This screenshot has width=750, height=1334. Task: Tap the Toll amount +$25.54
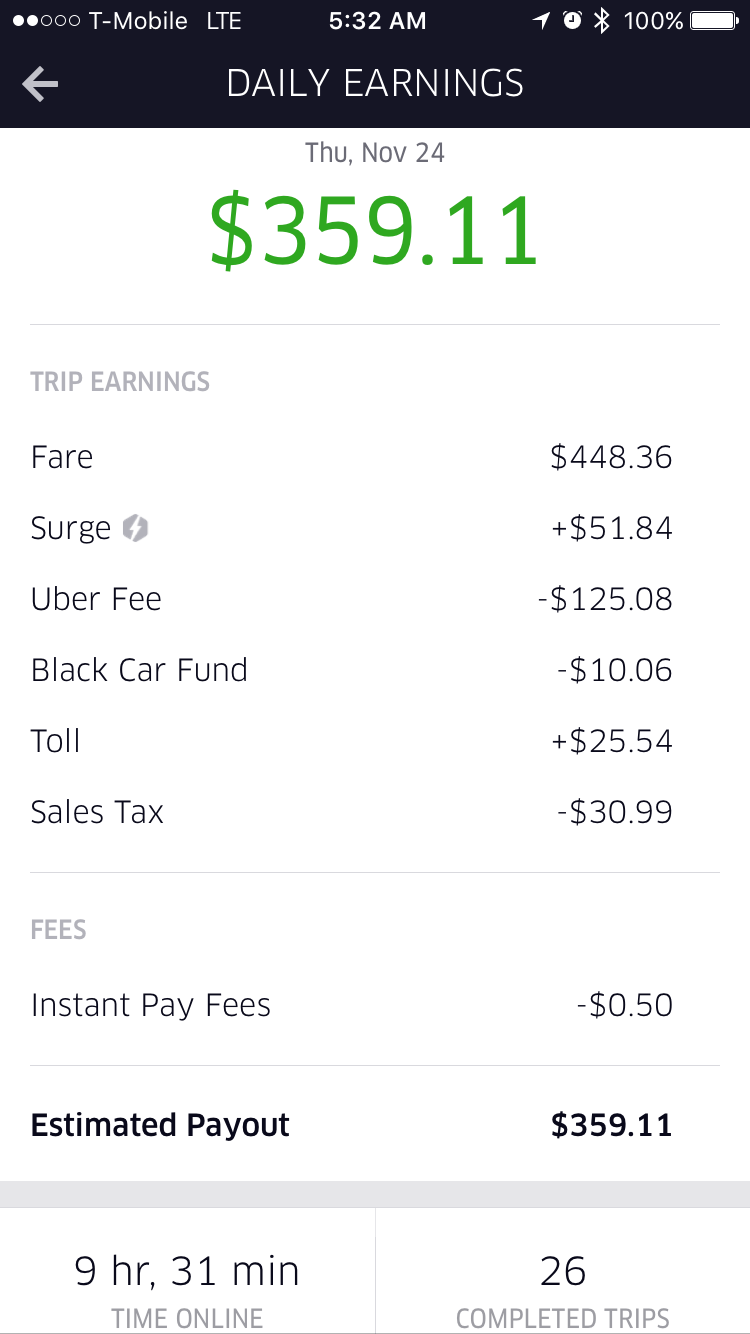pos(611,741)
